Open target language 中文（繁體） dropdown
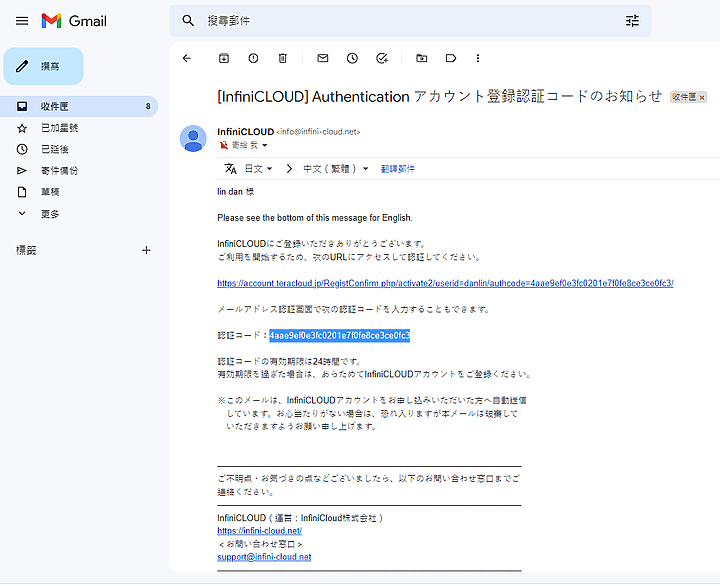The width and height of the screenshot is (720, 586). (x=336, y=169)
